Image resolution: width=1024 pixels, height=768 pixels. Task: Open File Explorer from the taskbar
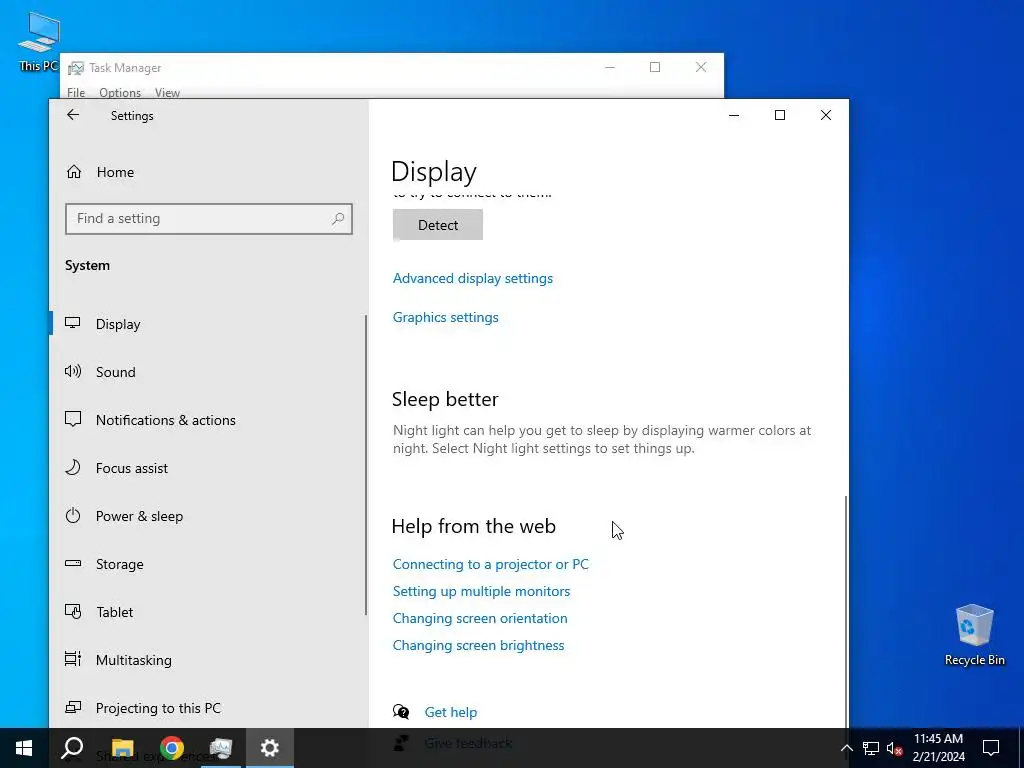(x=122, y=748)
